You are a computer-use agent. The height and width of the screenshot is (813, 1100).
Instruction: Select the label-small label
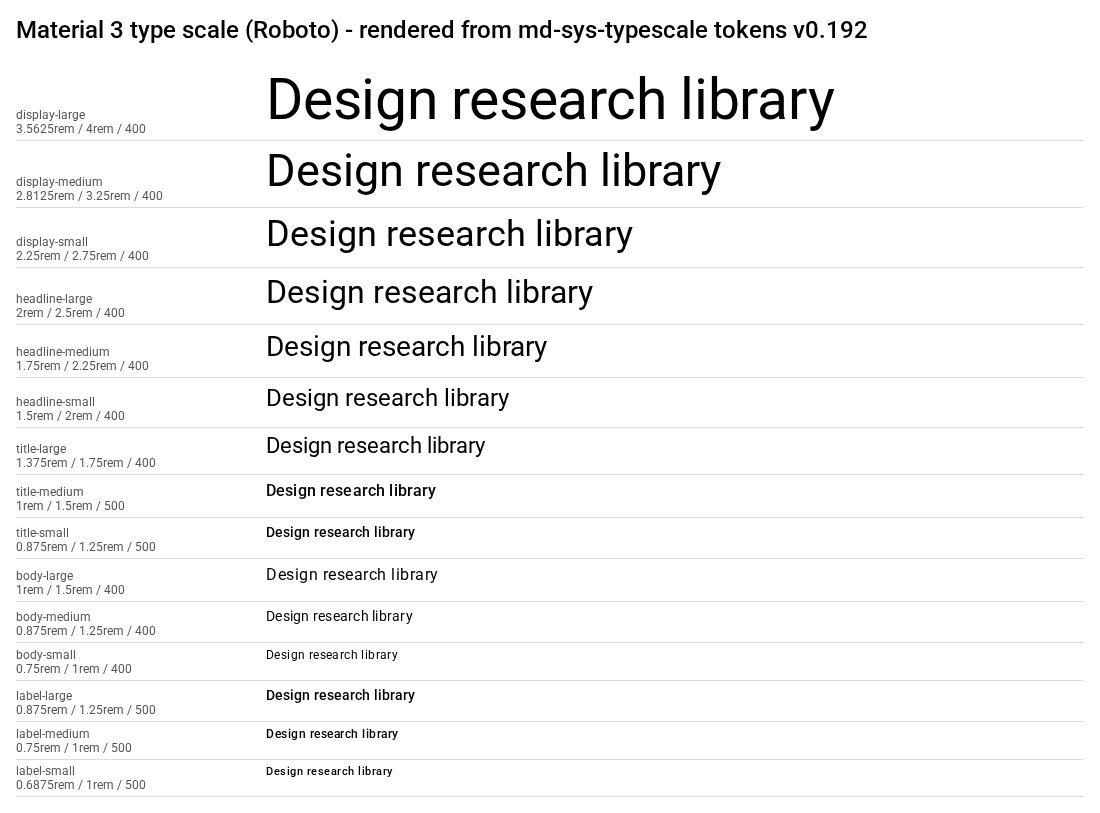pos(45,770)
